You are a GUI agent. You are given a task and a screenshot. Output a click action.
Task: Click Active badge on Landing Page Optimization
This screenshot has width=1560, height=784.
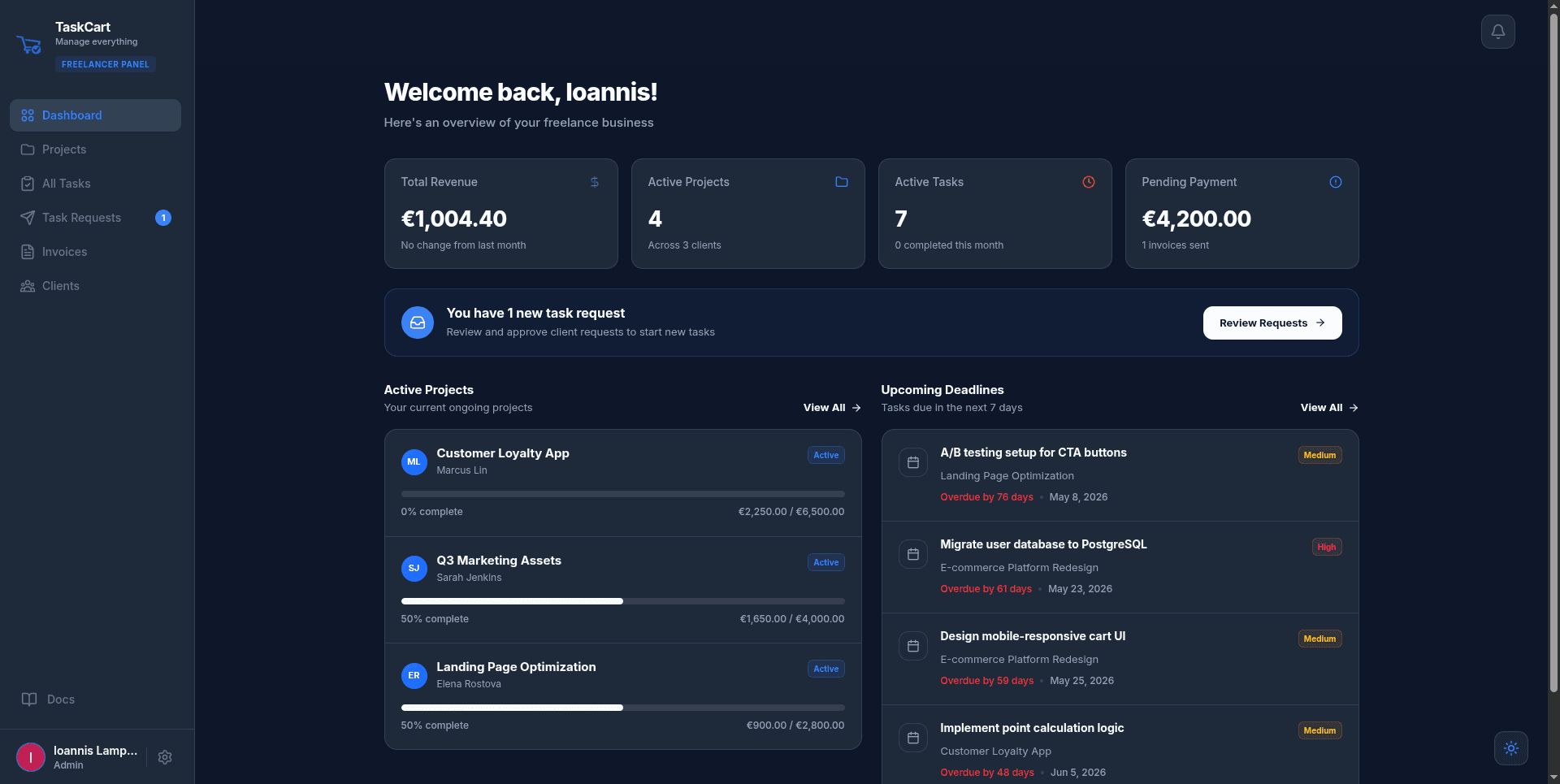pos(826,669)
